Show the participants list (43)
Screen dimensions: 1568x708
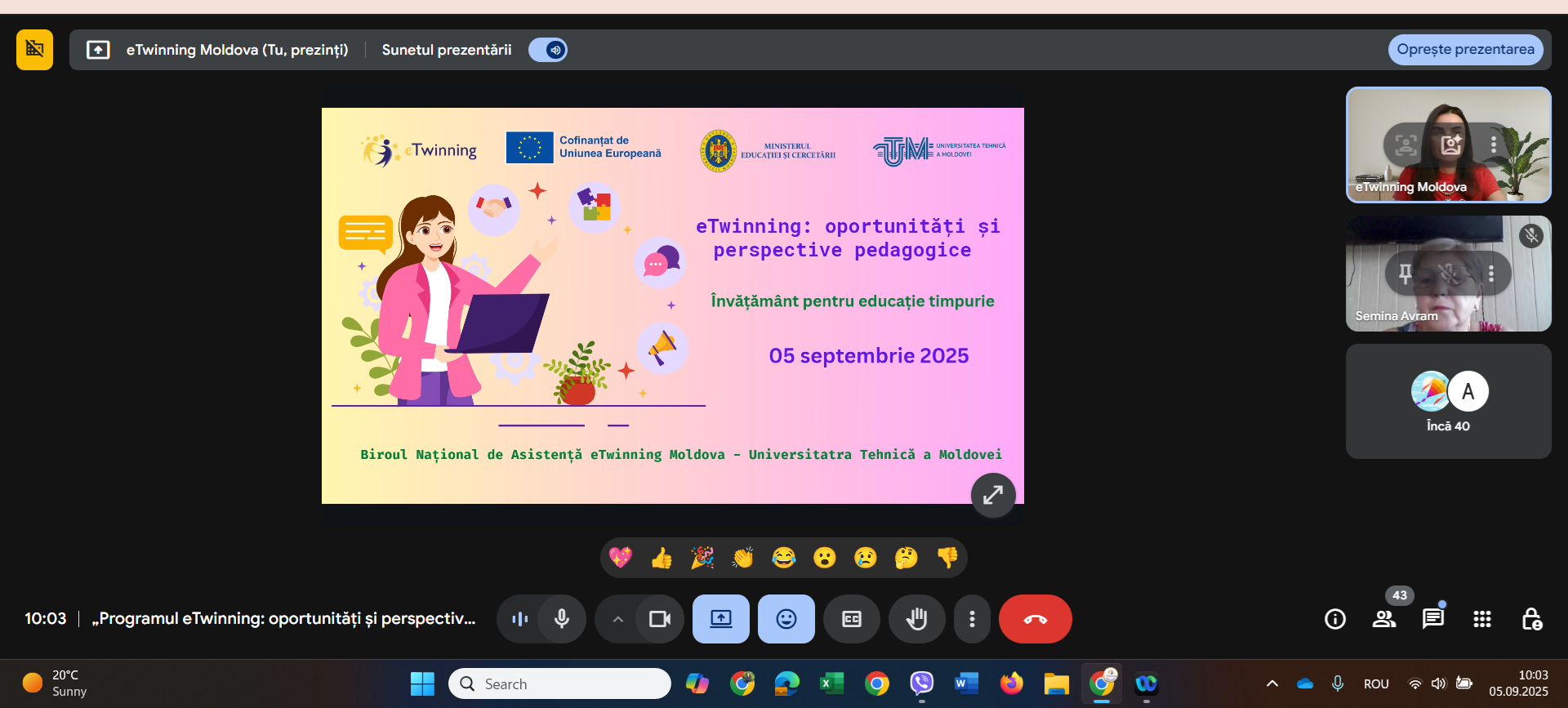coord(1384,619)
